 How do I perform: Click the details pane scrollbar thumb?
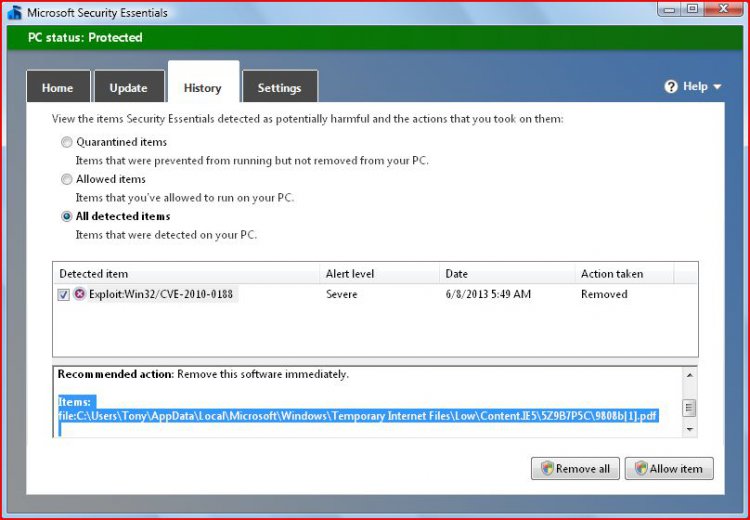click(x=689, y=408)
